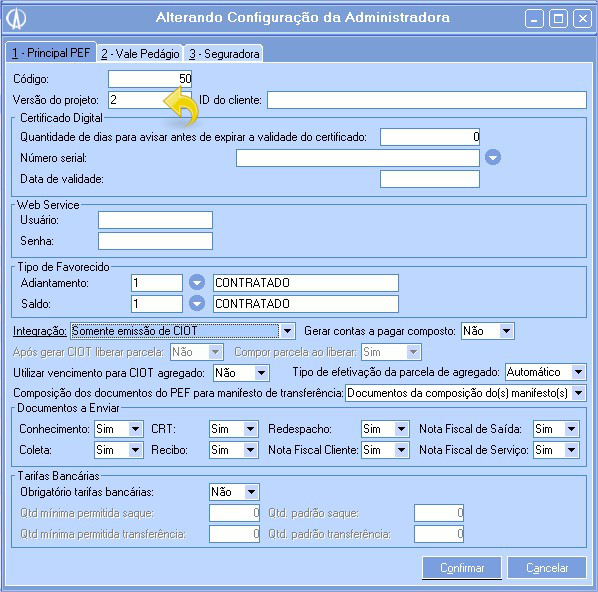This screenshot has width=598, height=592.
Task: Expand the Conhecimento dropdown
Action: (135, 429)
